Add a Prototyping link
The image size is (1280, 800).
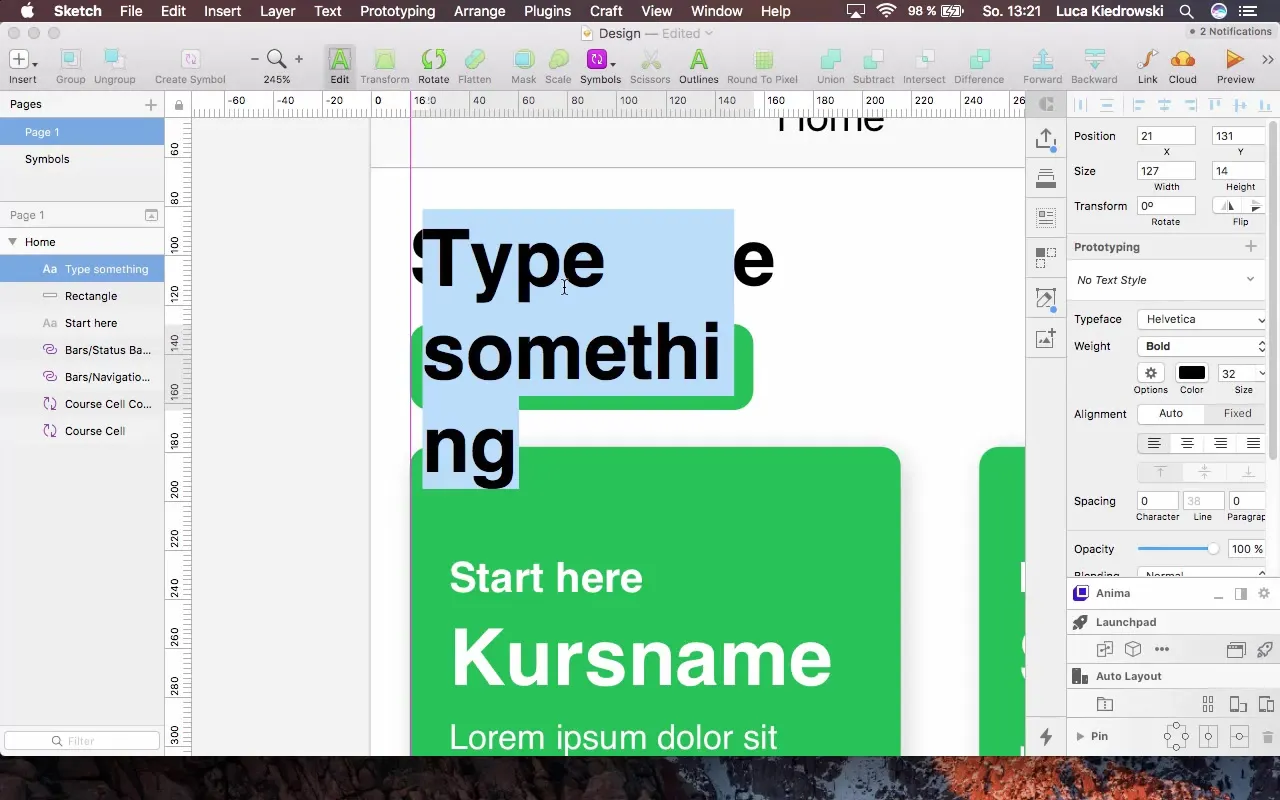[x=1250, y=247]
